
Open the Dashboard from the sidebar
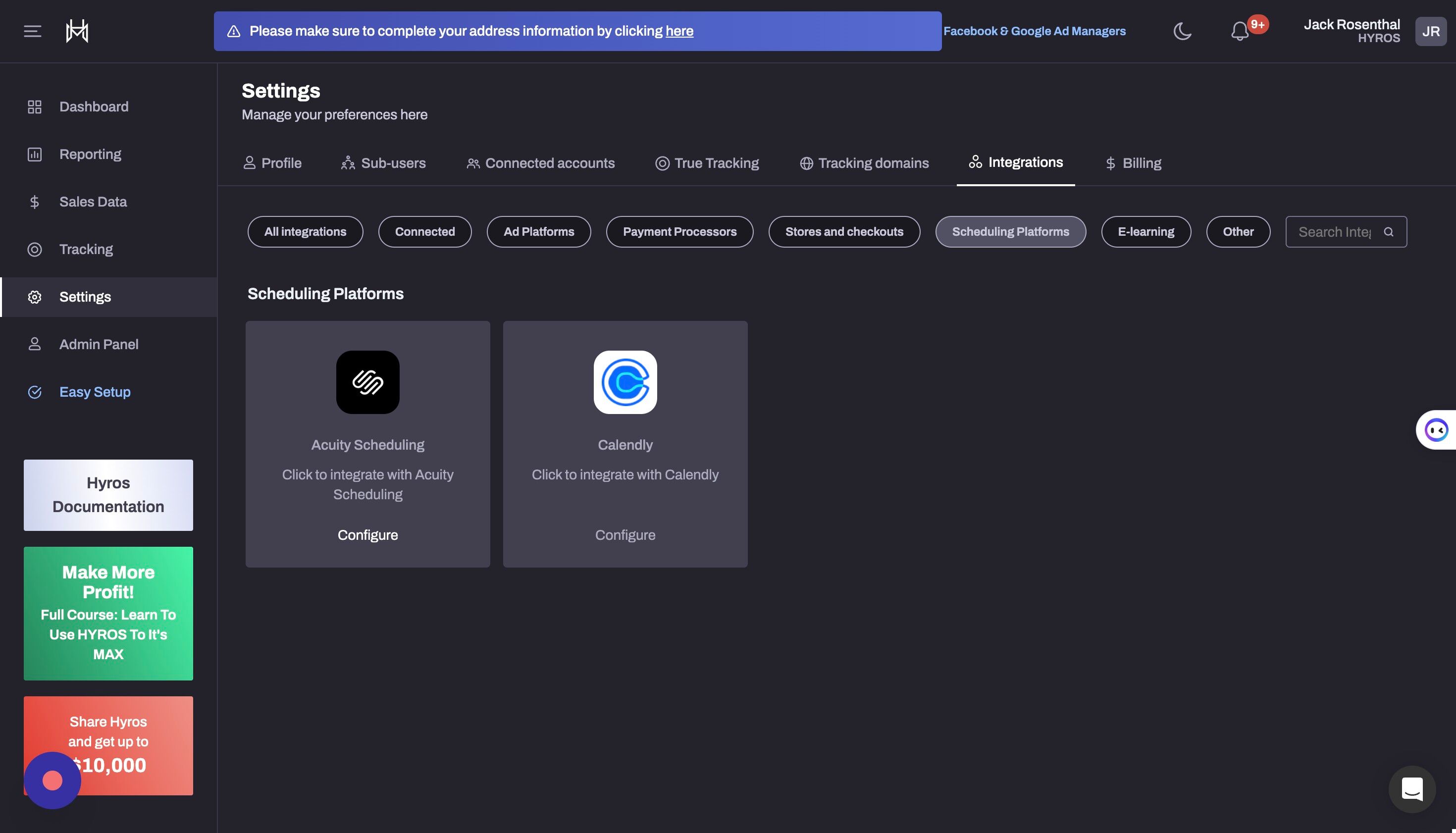coord(94,106)
